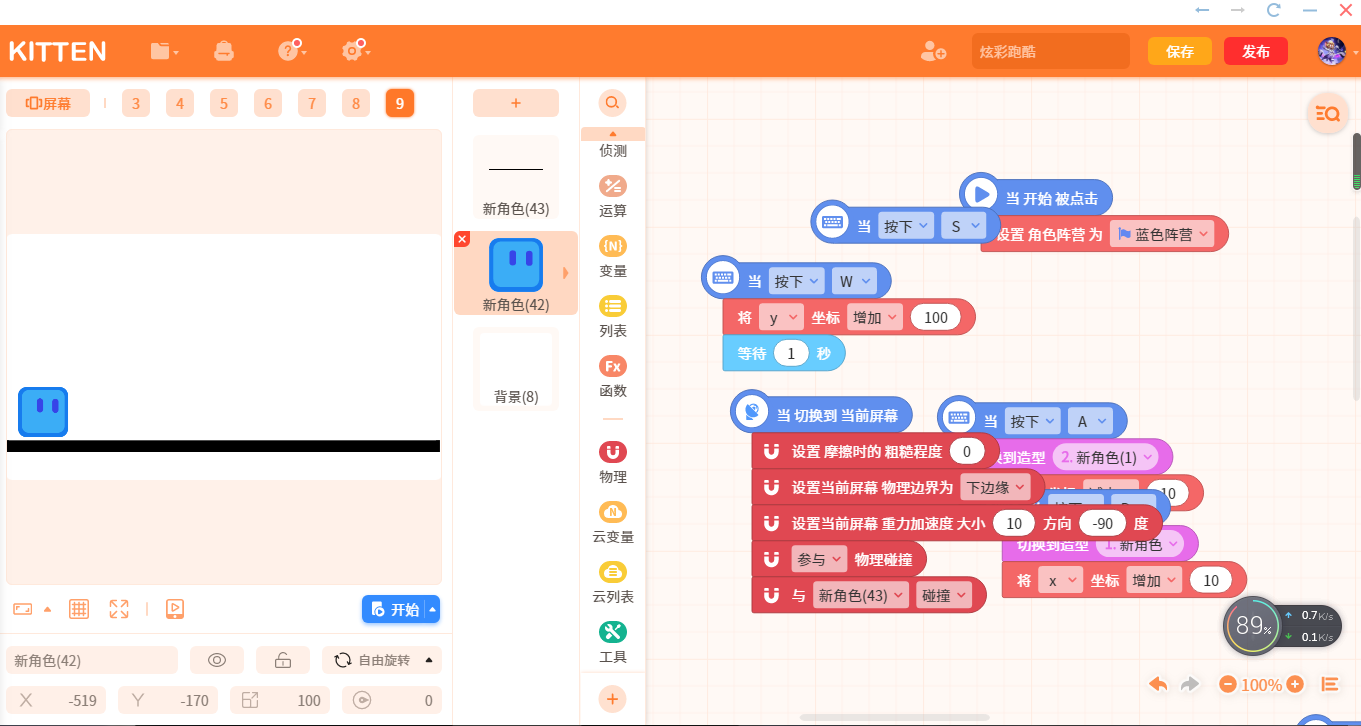Click the 发布 publish button

pos(1256,51)
